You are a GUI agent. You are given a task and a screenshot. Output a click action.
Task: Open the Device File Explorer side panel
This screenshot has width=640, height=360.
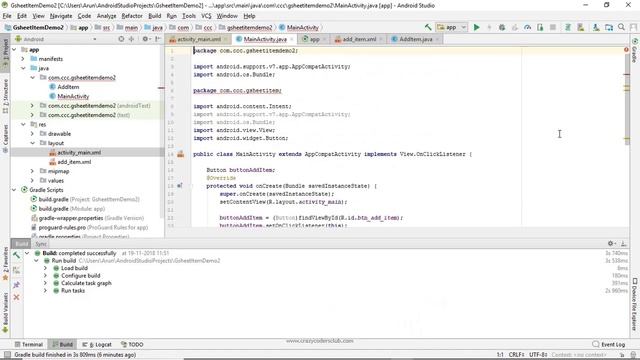635,304
